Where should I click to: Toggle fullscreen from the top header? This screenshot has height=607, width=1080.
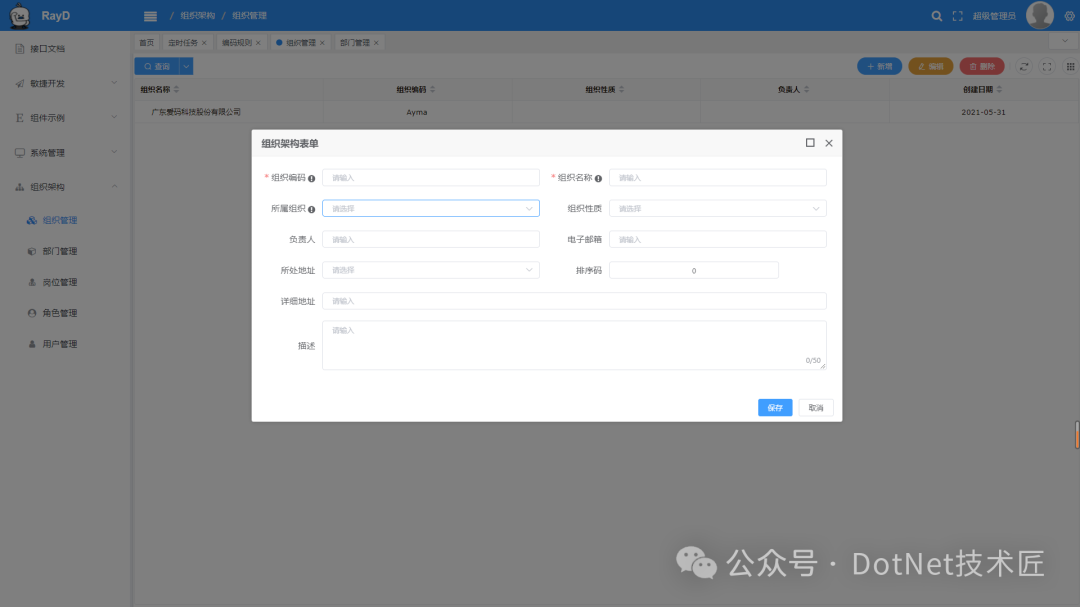(x=957, y=16)
